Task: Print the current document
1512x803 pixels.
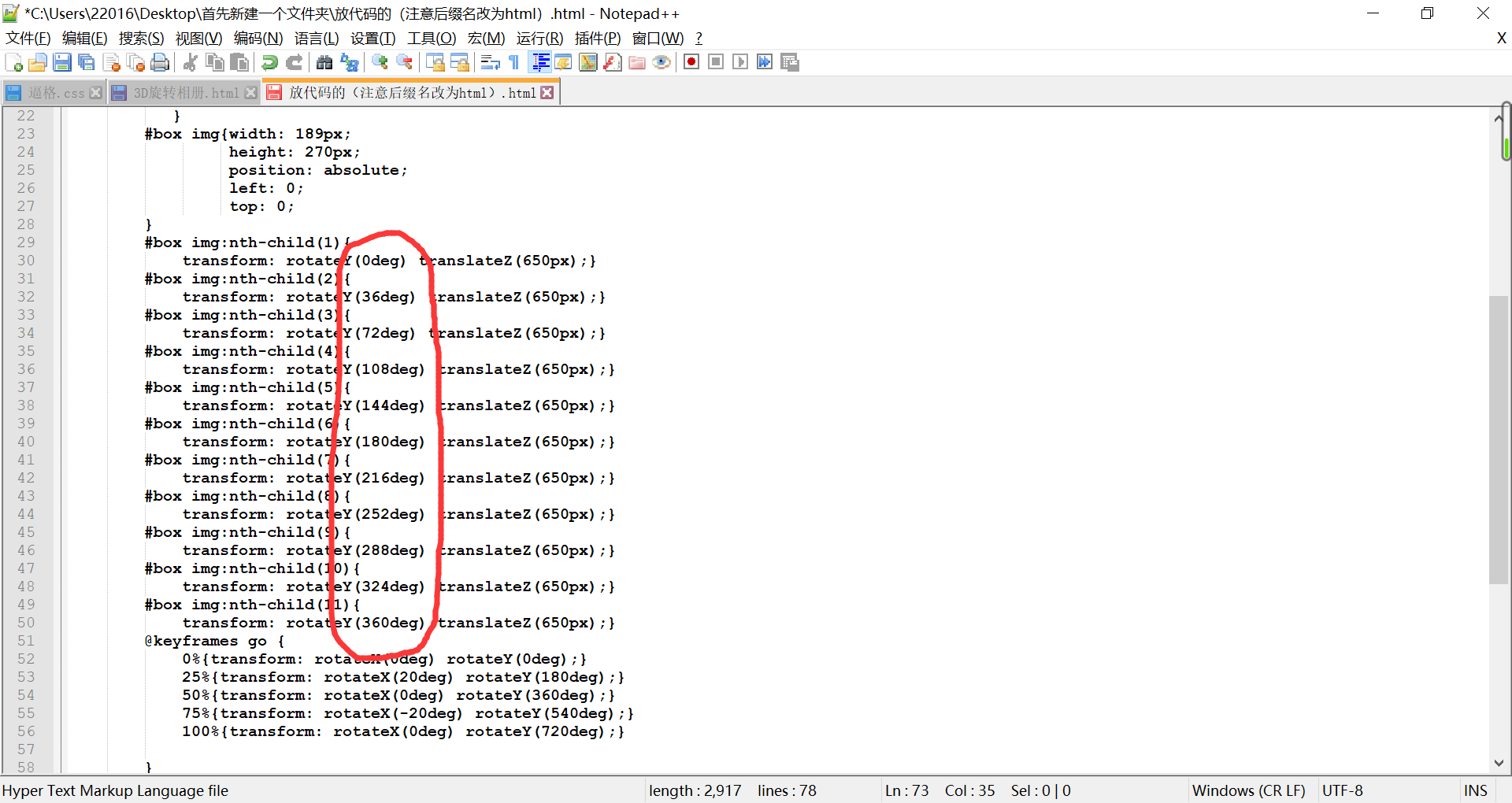Action: click(x=160, y=62)
